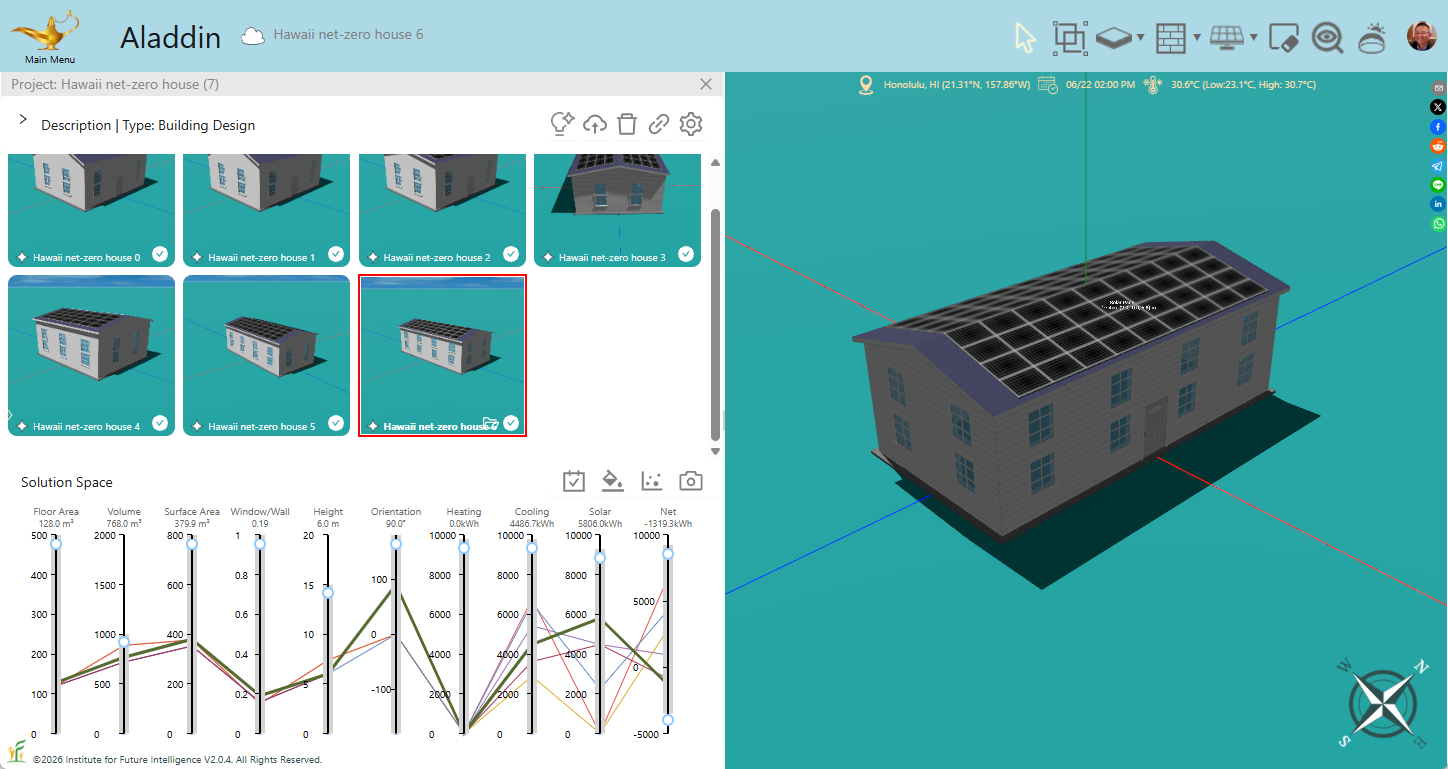1448x769 pixels.
Task: Click the cloud upload icon
Action: coord(595,124)
